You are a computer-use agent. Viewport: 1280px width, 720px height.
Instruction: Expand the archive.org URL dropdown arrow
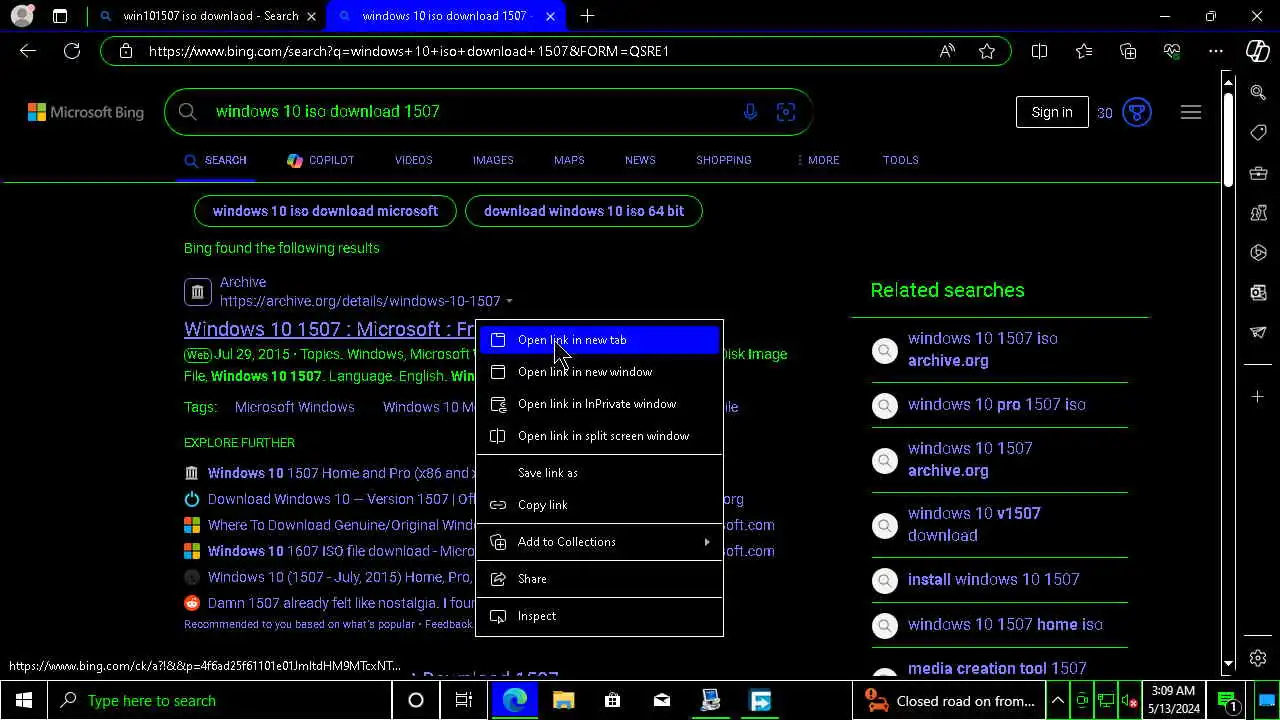pyautogui.click(x=509, y=301)
